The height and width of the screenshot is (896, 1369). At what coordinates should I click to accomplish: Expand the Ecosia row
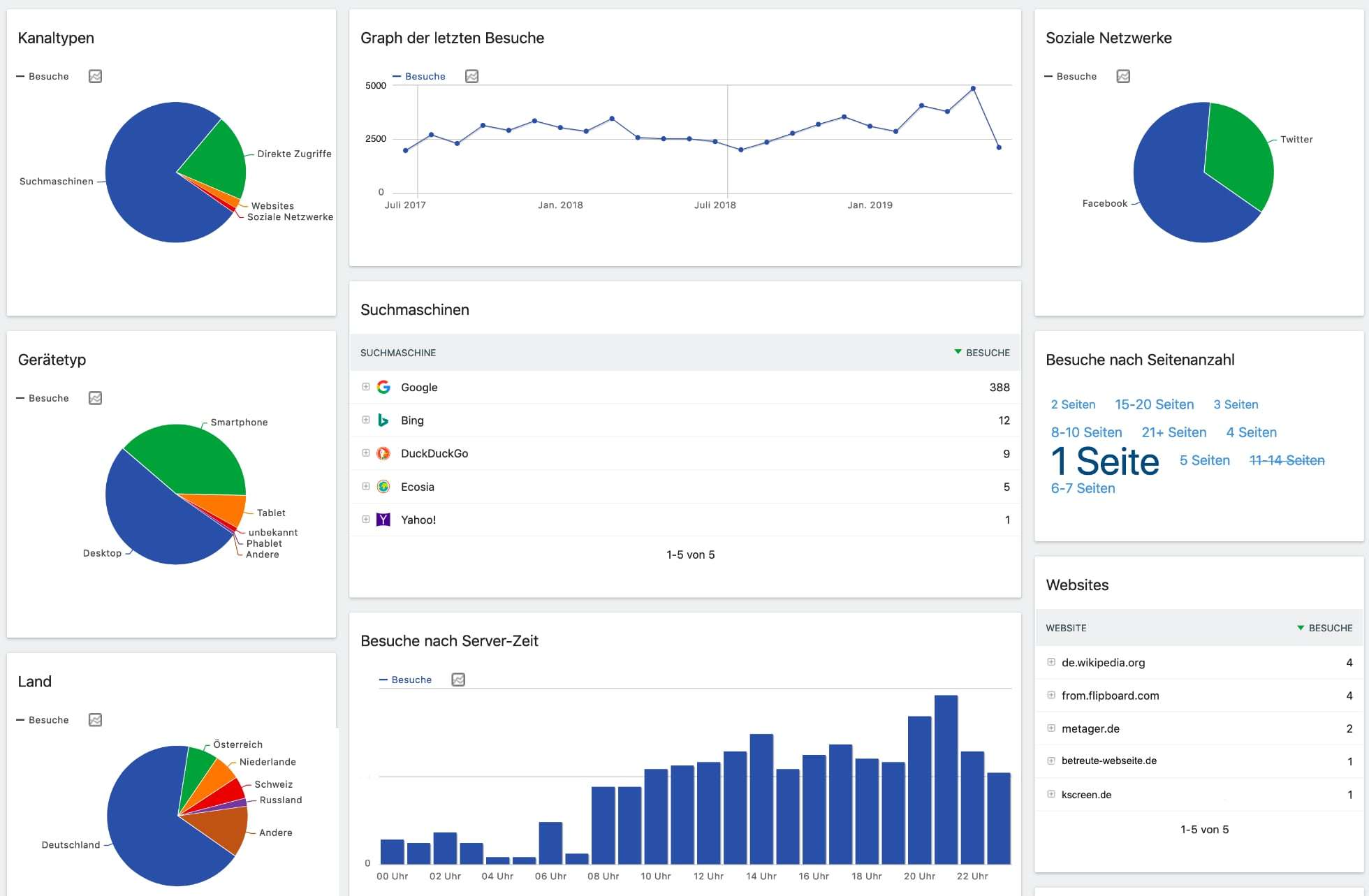tap(366, 486)
